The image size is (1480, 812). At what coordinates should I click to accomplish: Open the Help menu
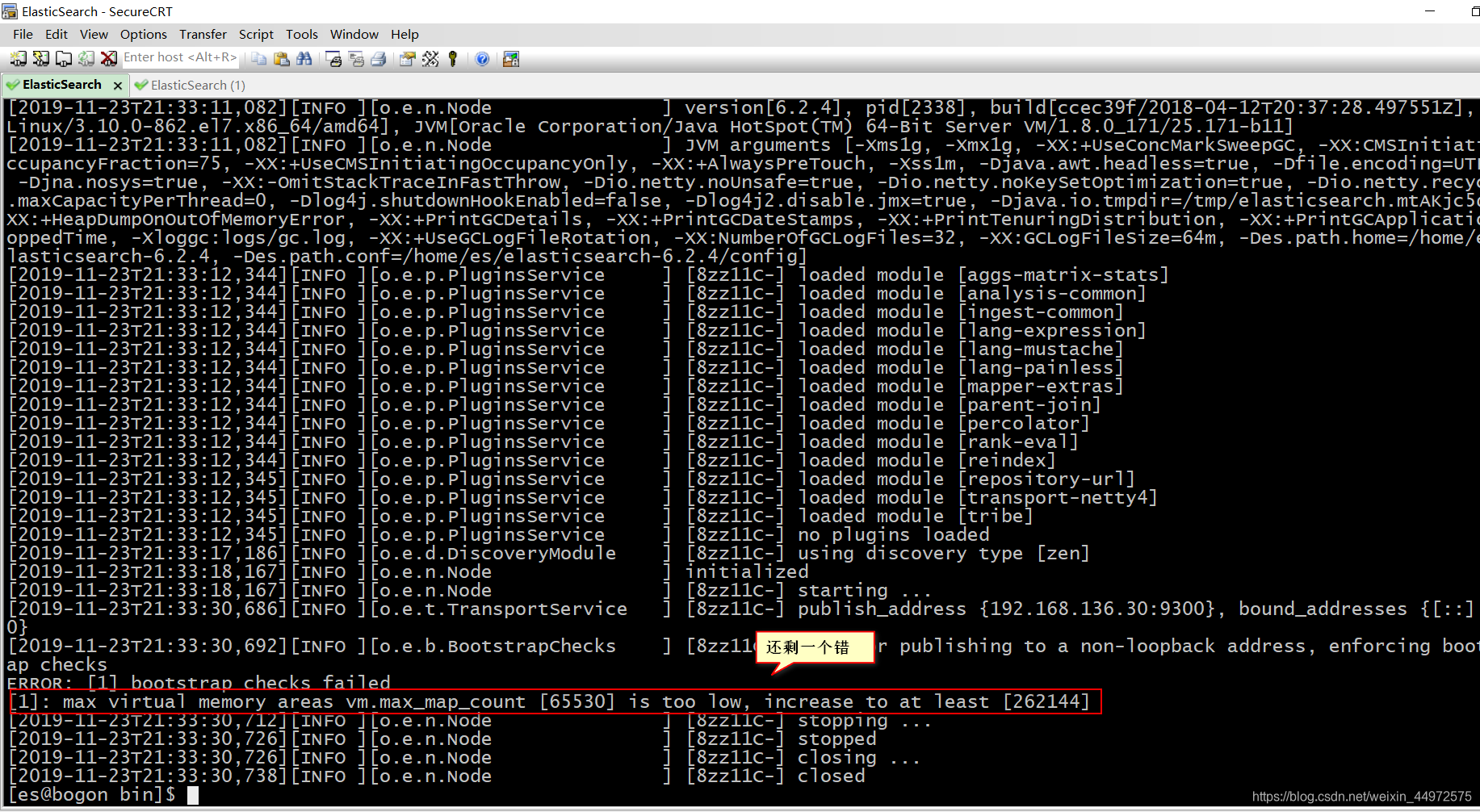405,34
